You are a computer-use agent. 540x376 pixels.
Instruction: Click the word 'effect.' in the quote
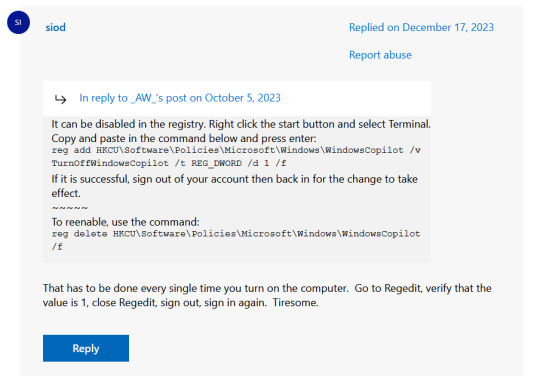coord(66,194)
